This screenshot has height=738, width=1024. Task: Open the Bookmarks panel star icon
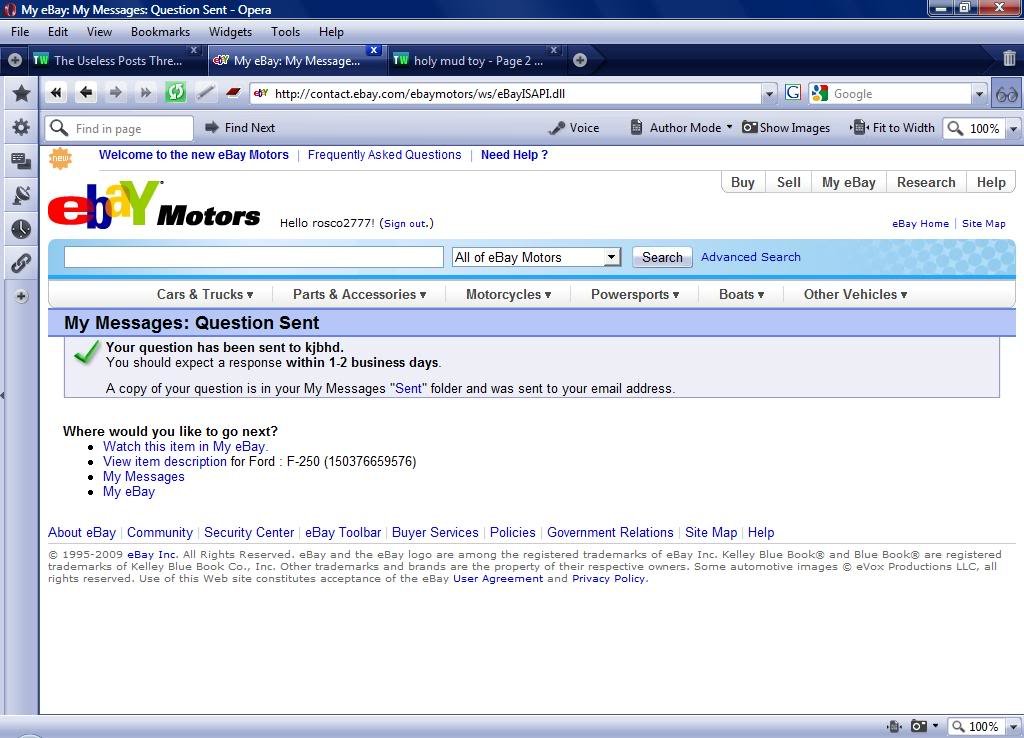point(21,93)
